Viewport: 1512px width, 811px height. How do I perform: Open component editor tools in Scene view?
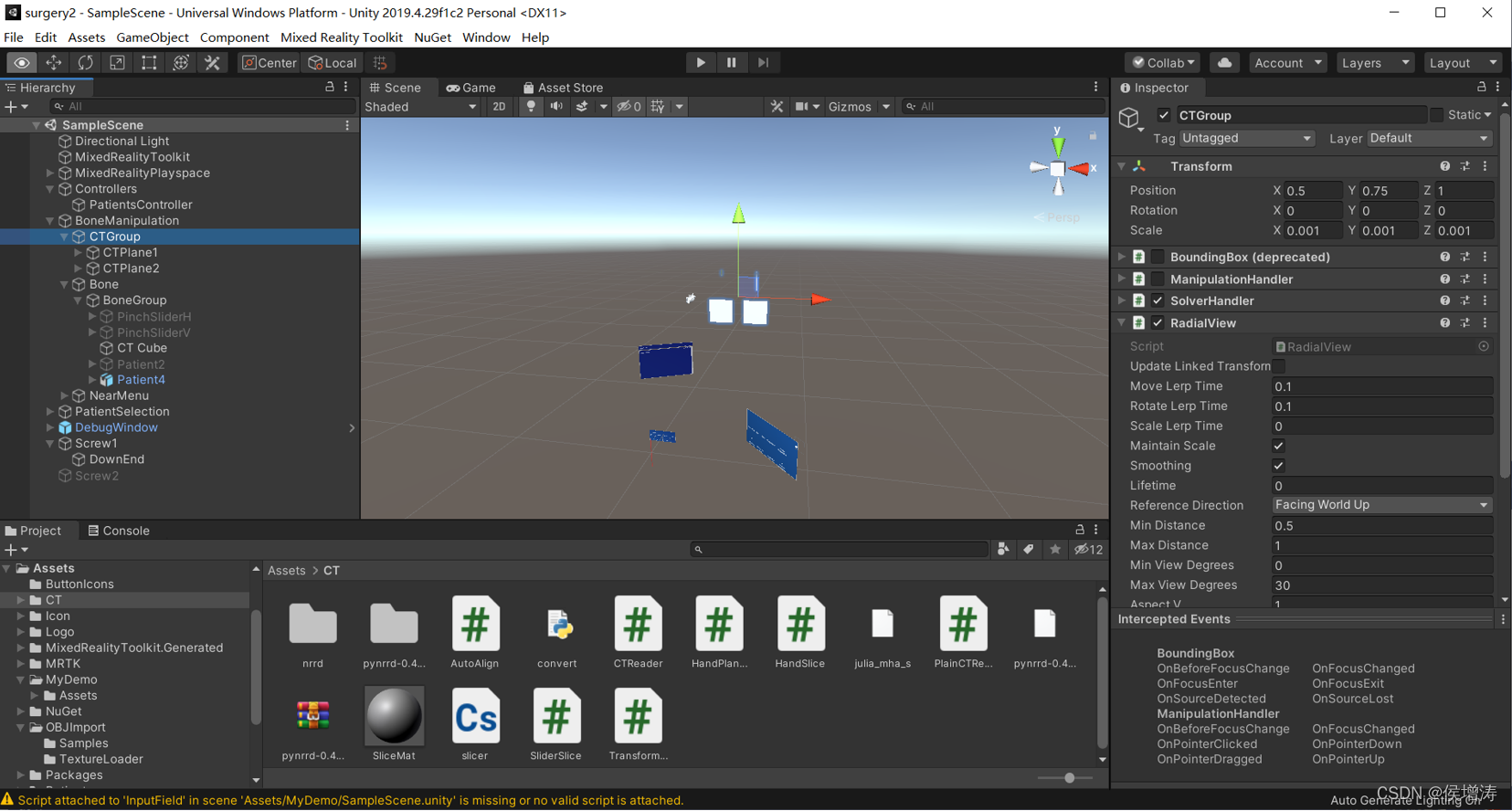pyautogui.click(x=777, y=107)
